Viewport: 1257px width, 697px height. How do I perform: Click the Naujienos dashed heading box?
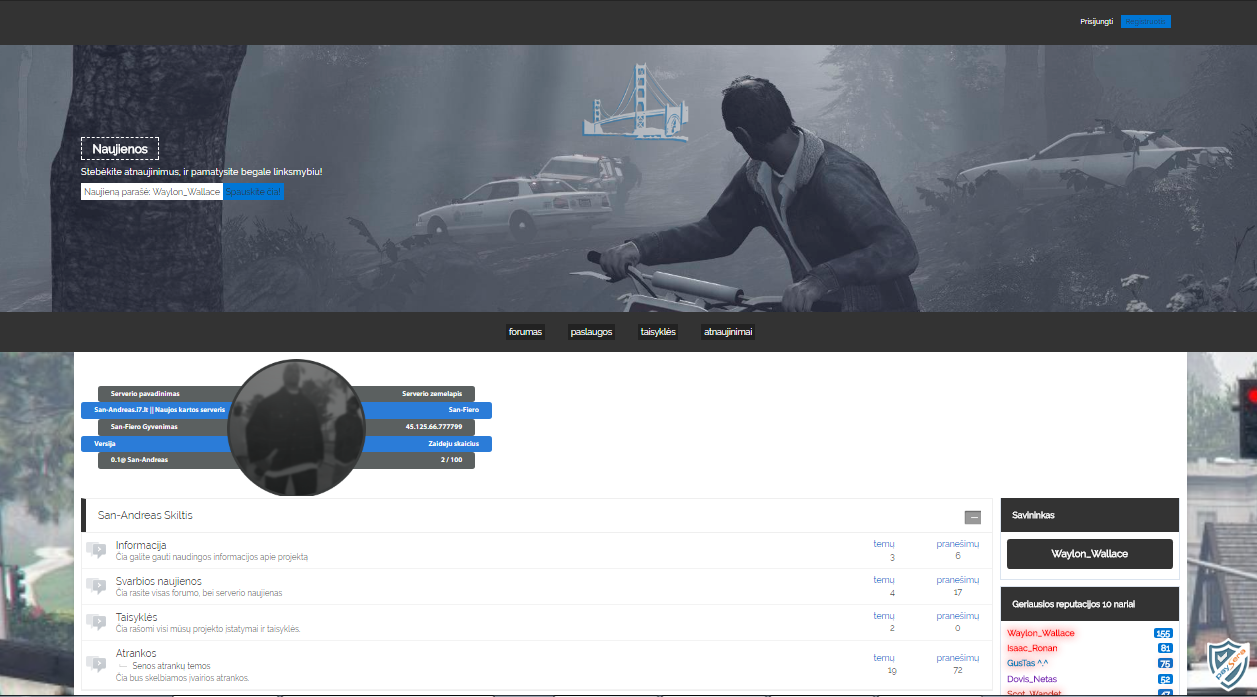pyautogui.click(x=120, y=149)
